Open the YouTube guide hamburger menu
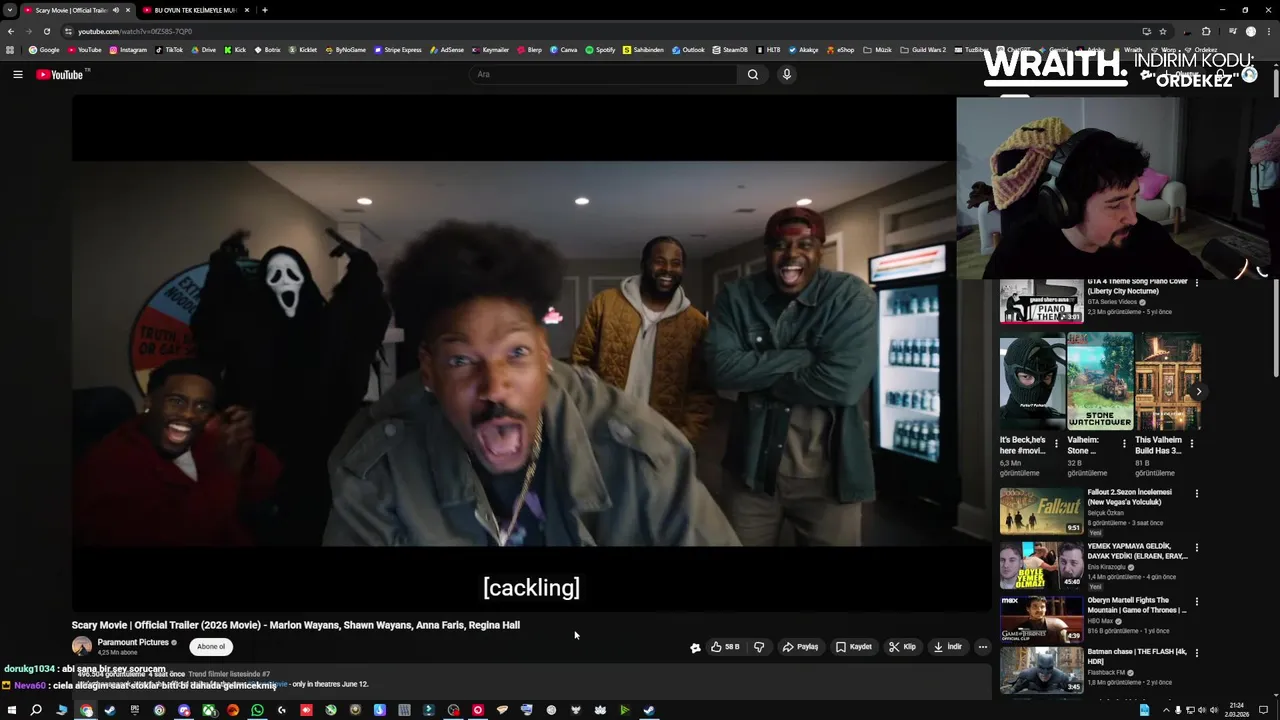This screenshot has height=720, width=1280. (18, 74)
